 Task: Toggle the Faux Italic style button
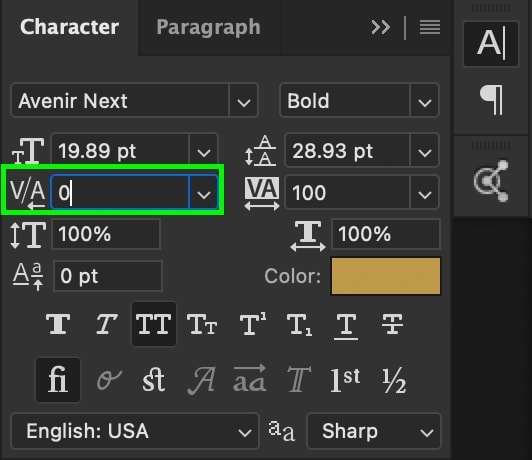click(106, 324)
